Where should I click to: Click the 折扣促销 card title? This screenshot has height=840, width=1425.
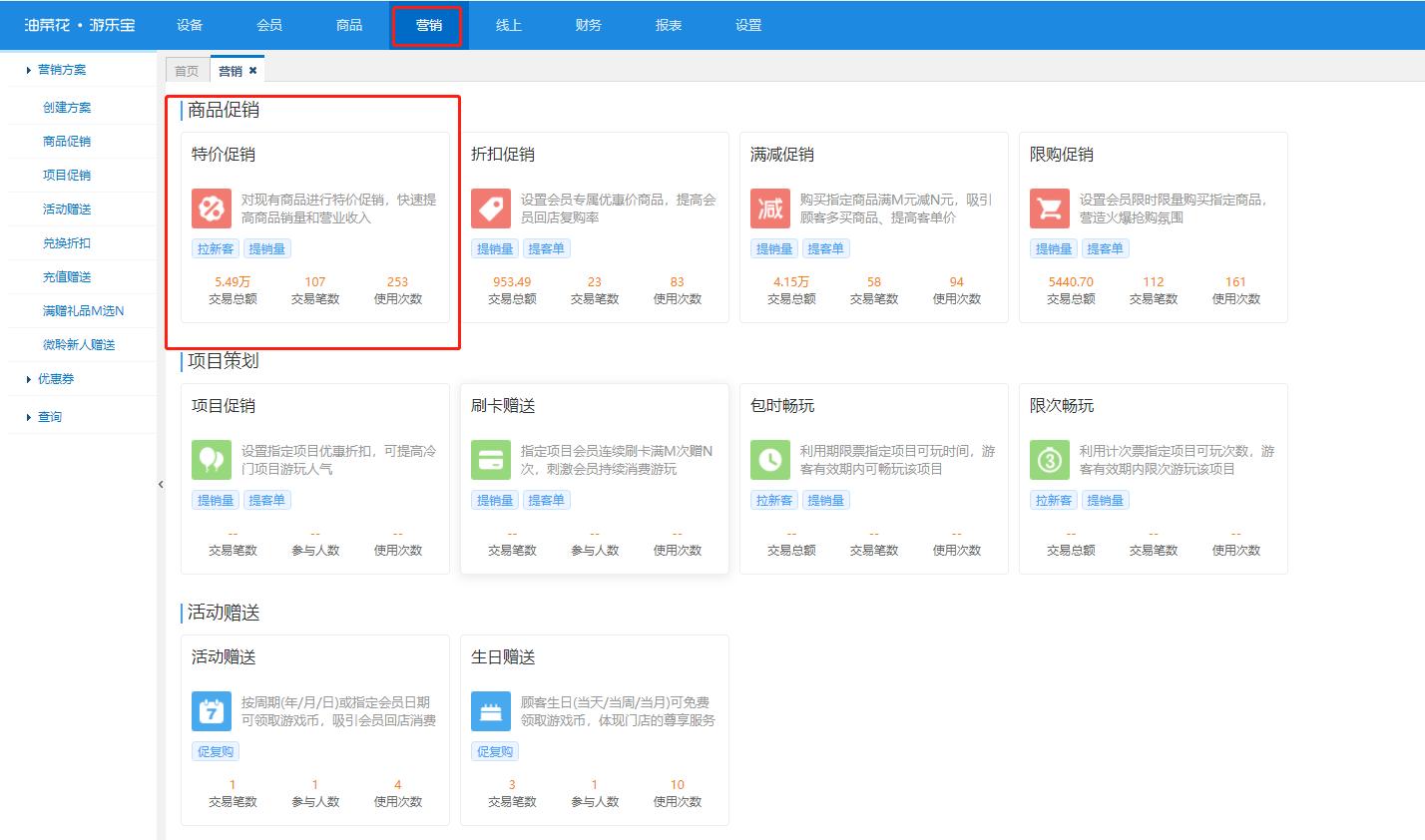[503, 155]
